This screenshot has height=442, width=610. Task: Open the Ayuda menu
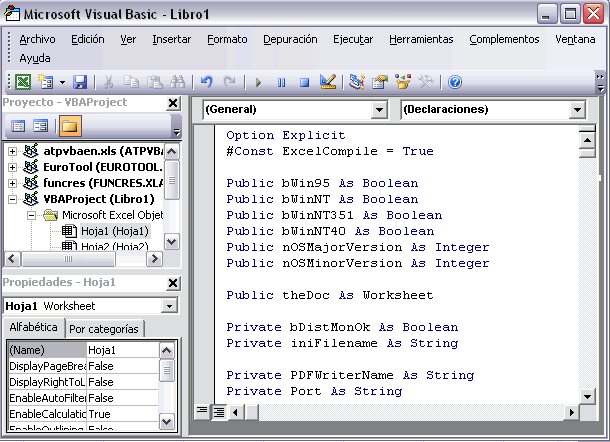coord(35,58)
